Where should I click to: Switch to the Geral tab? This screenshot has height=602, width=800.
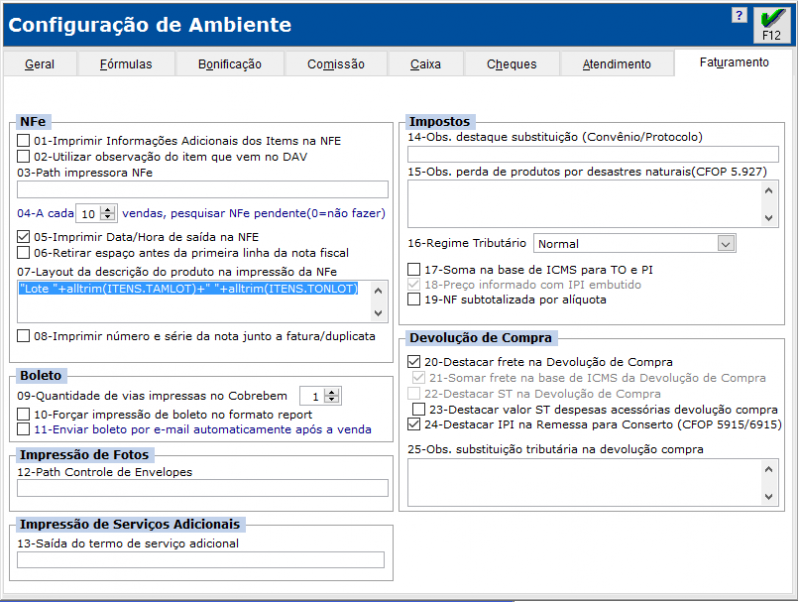coord(40,64)
